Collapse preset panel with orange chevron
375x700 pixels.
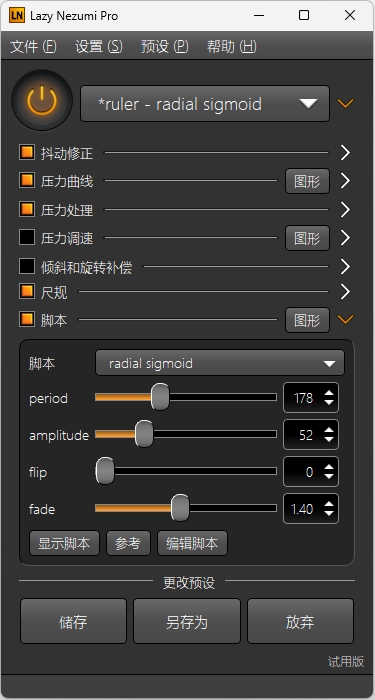coord(346,104)
